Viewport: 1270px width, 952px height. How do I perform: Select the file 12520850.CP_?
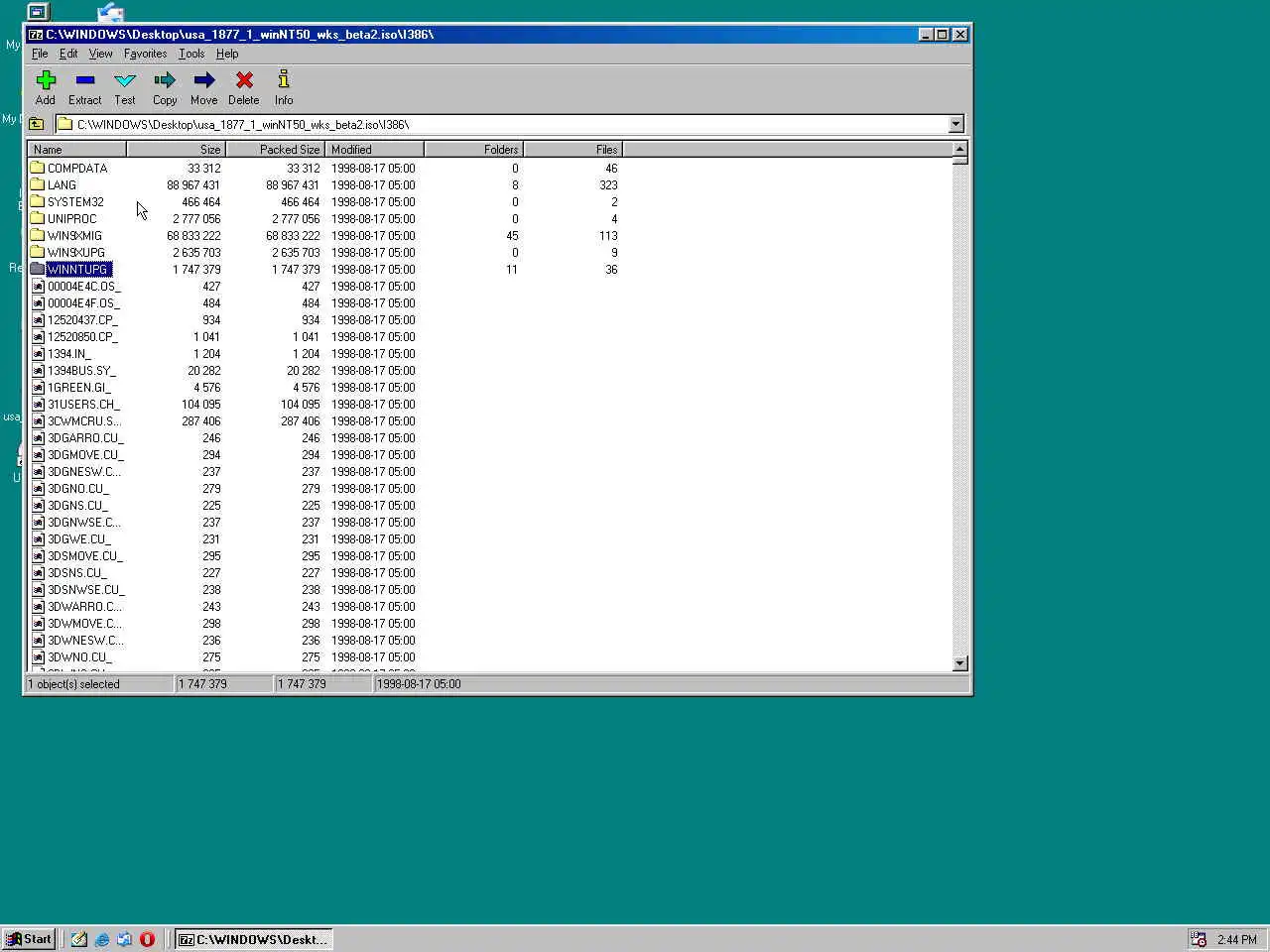[82, 336]
